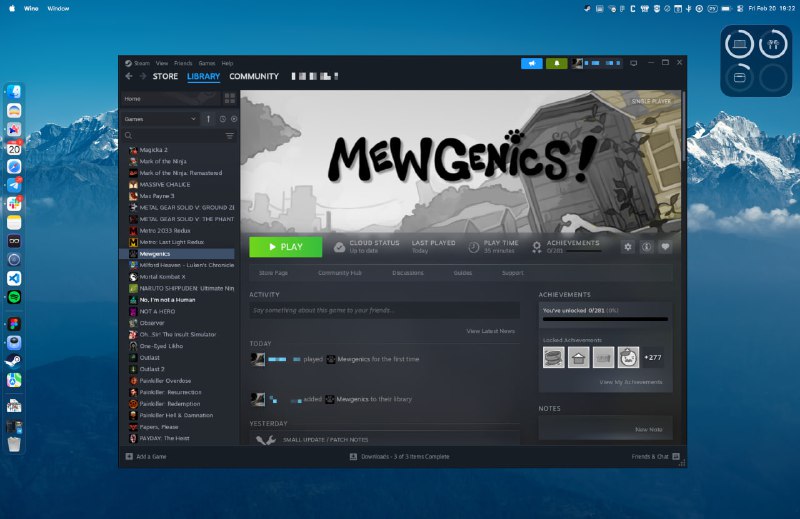Open the account profile dropdown
800x519 pixels.
[596, 63]
